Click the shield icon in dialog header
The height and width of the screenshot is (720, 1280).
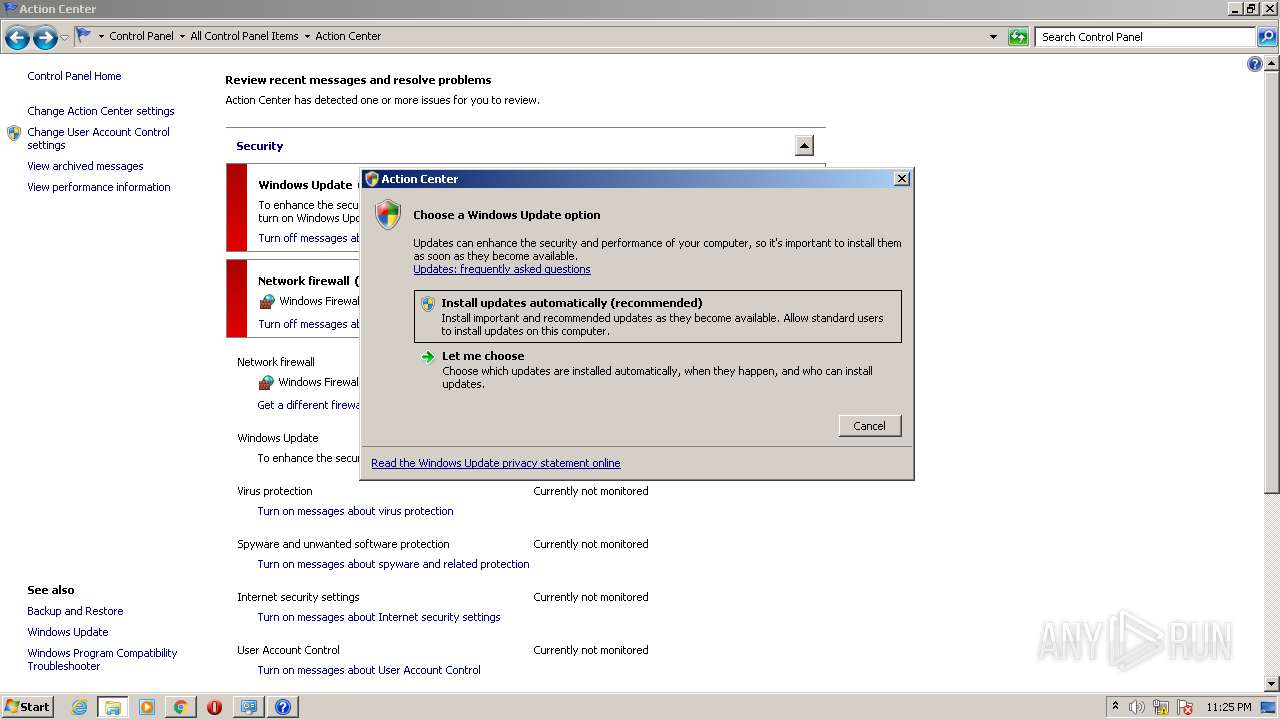point(388,215)
